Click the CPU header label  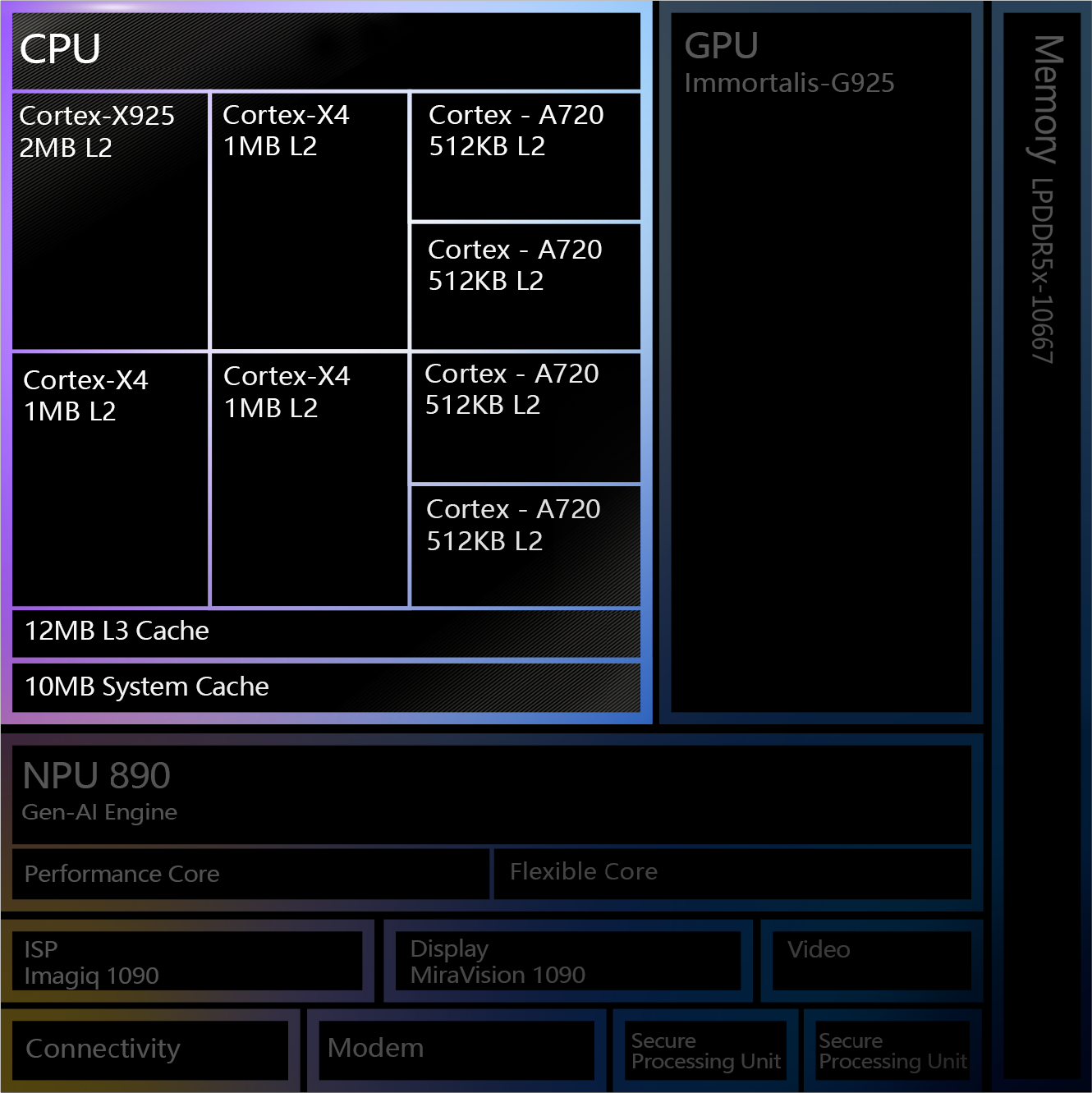click(60, 49)
